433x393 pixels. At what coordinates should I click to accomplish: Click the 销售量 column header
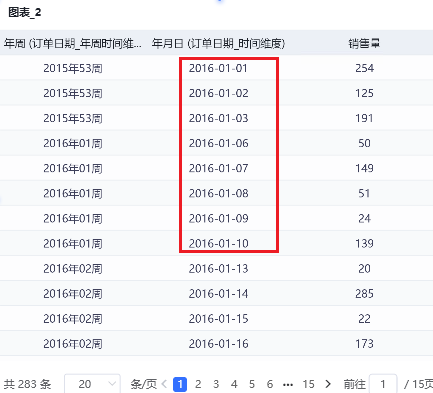click(x=364, y=43)
